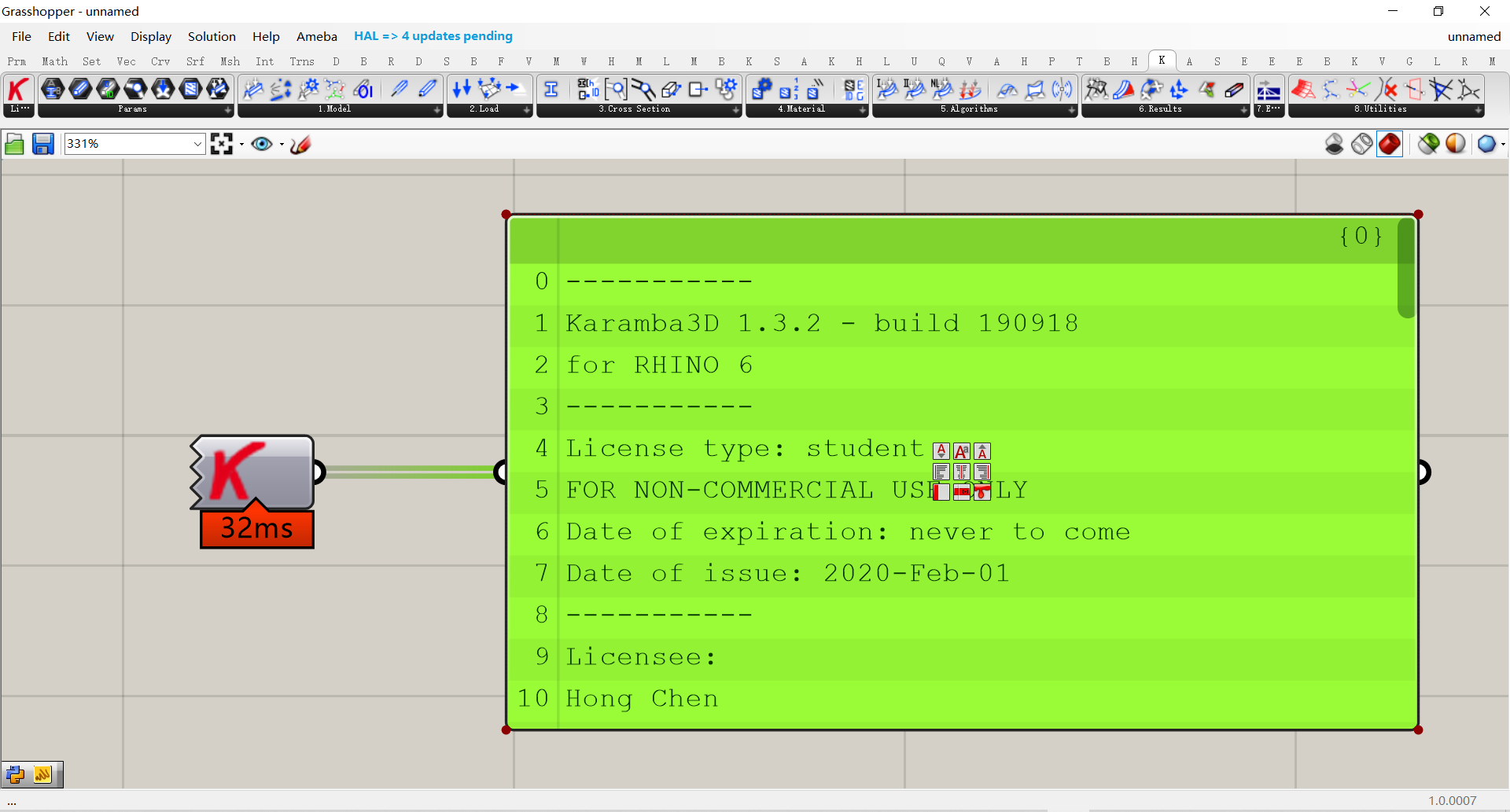Click the sketch pen icon in canvas toolbar
The height and width of the screenshot is (812, 1510).
point(300,144)
